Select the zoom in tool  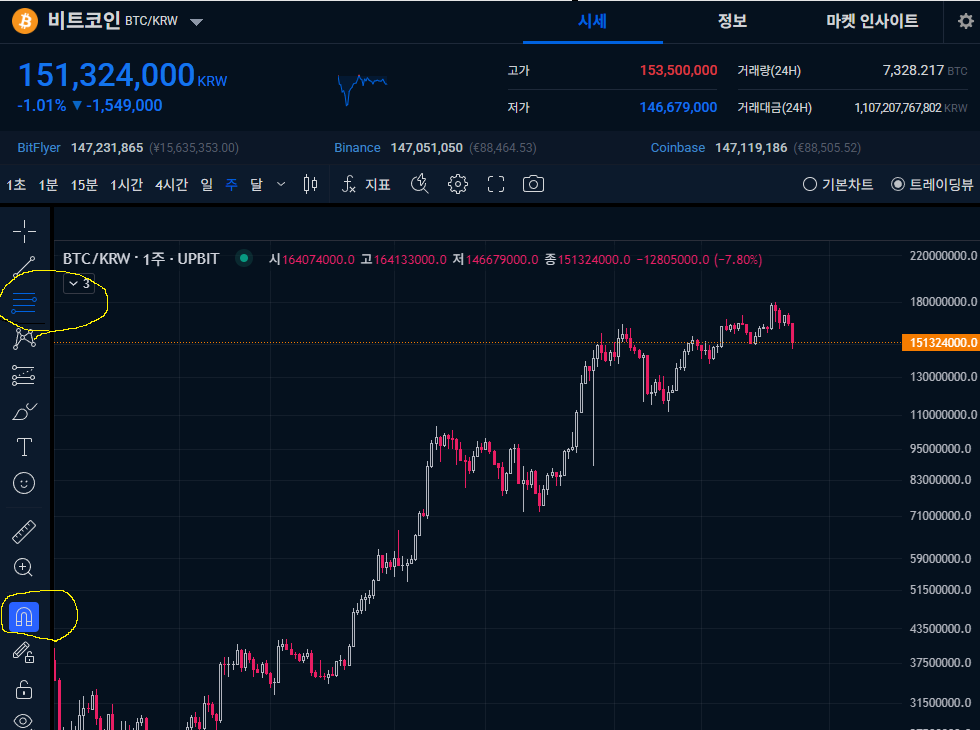[24, 568]
